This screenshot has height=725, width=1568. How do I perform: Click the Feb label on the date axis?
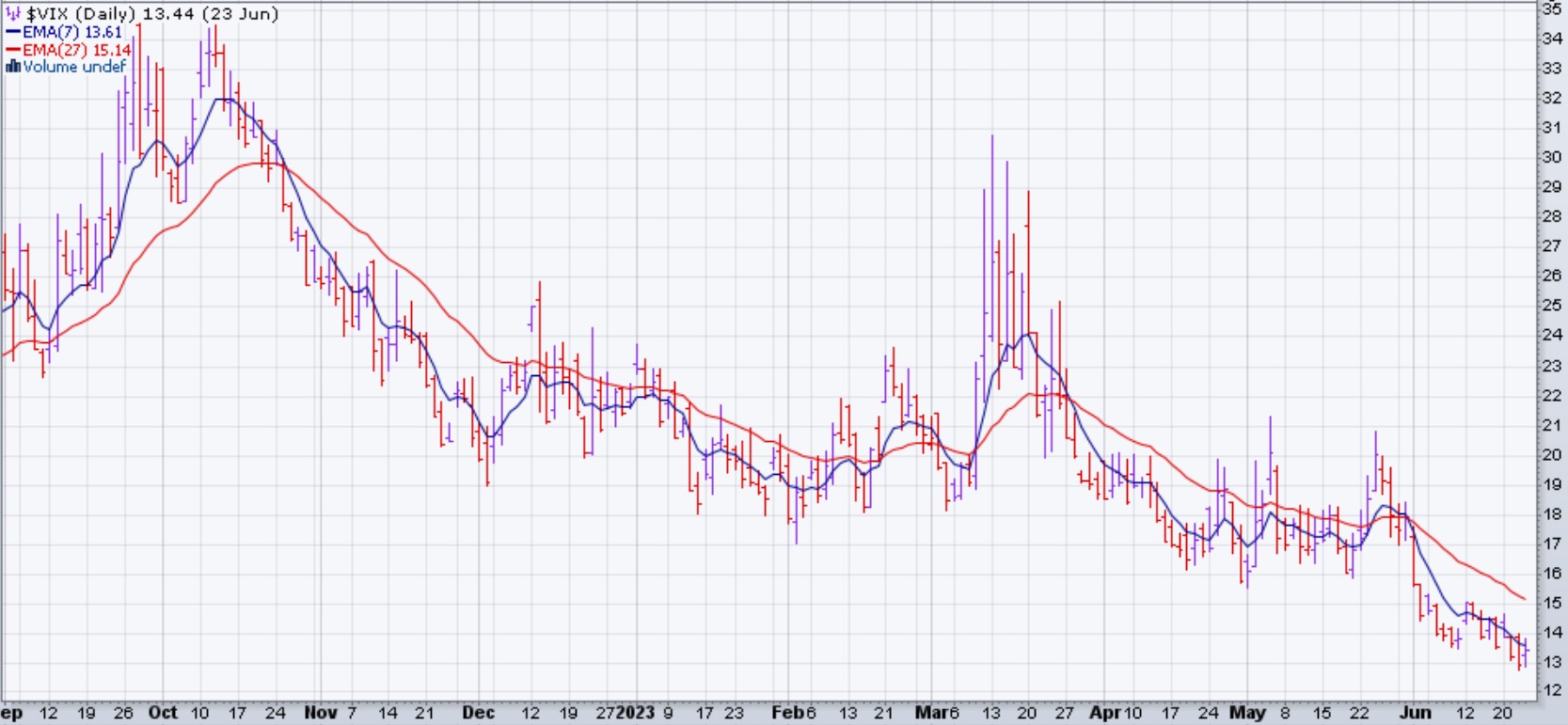[786, 713]
